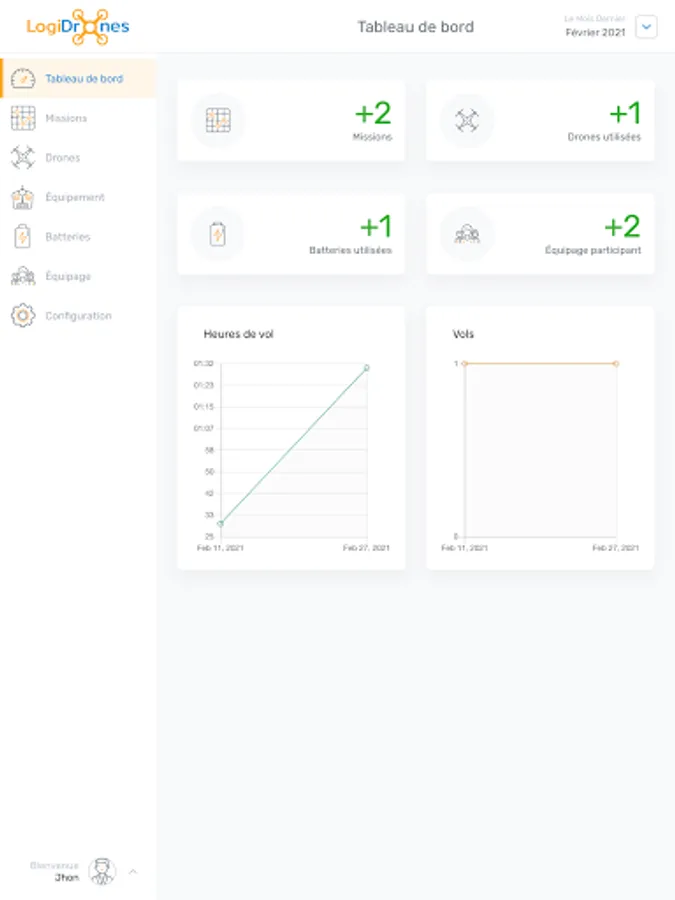Click the Vols chart title

tap(463, 334)
